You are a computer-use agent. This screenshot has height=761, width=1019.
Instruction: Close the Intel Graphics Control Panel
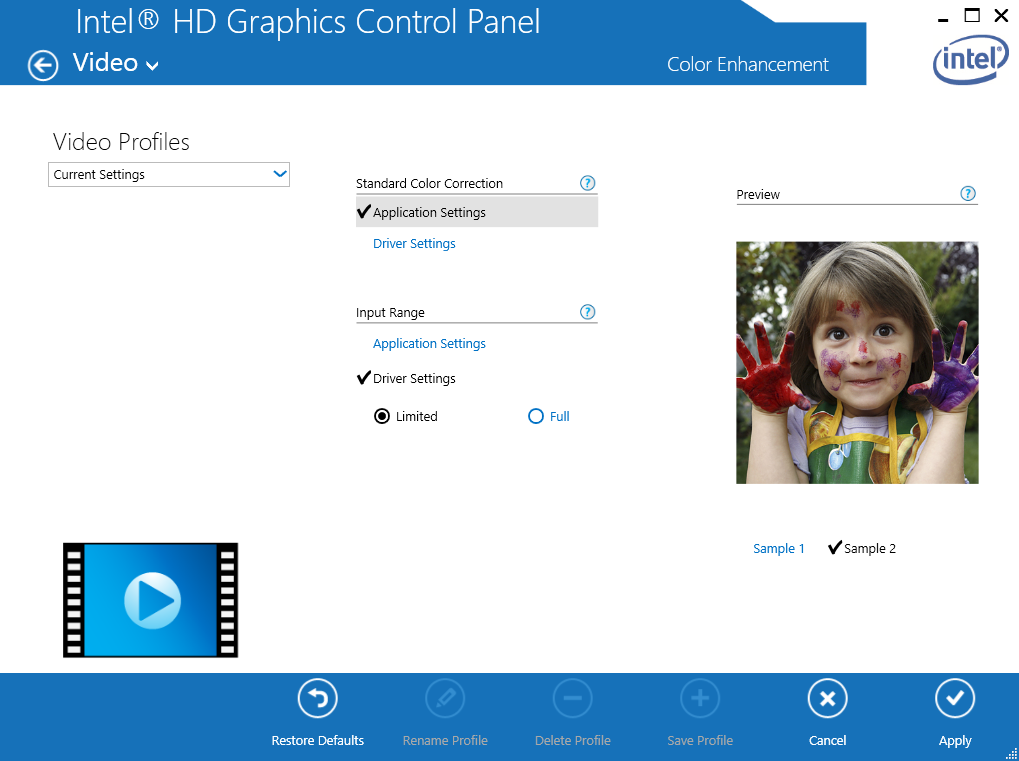[1001, 15]
